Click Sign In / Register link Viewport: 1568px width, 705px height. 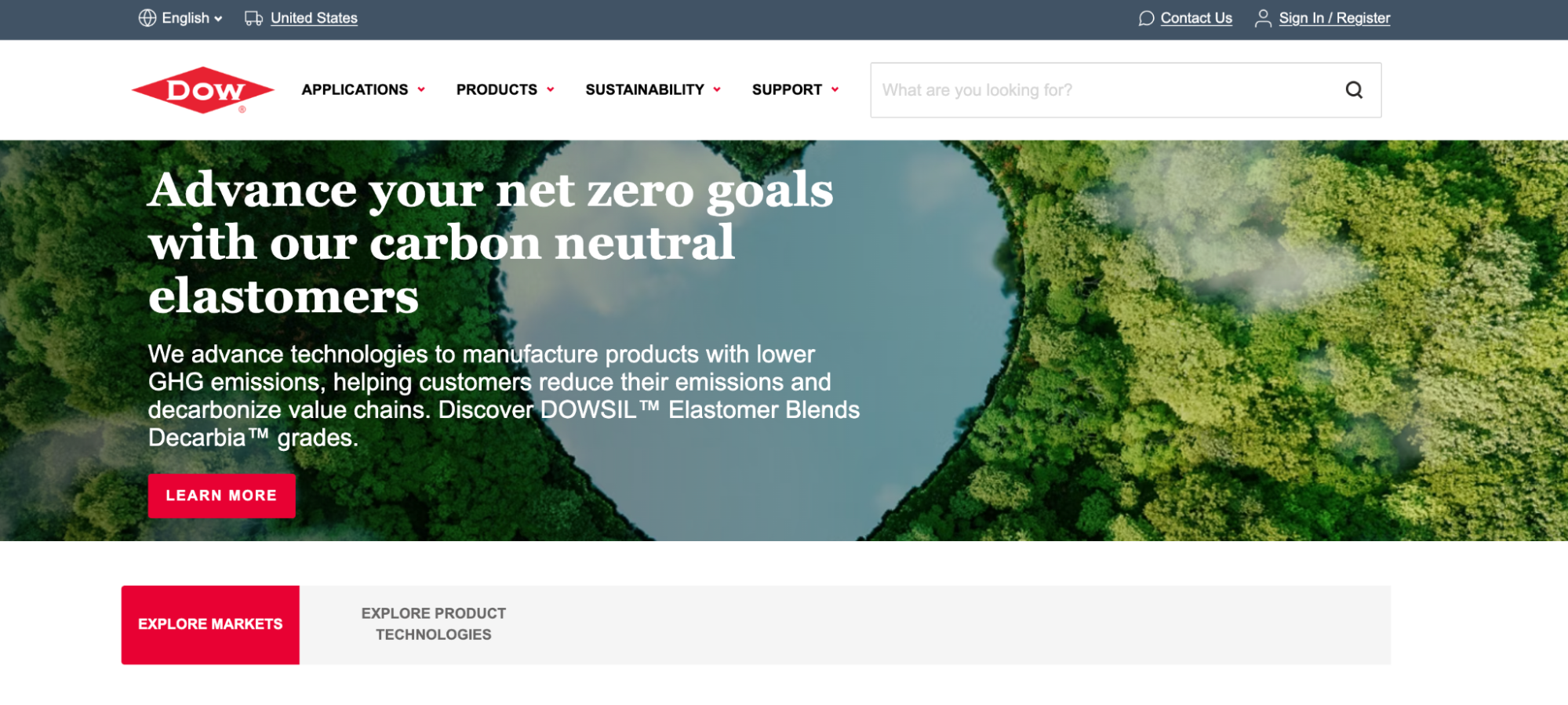(1334, 18)
